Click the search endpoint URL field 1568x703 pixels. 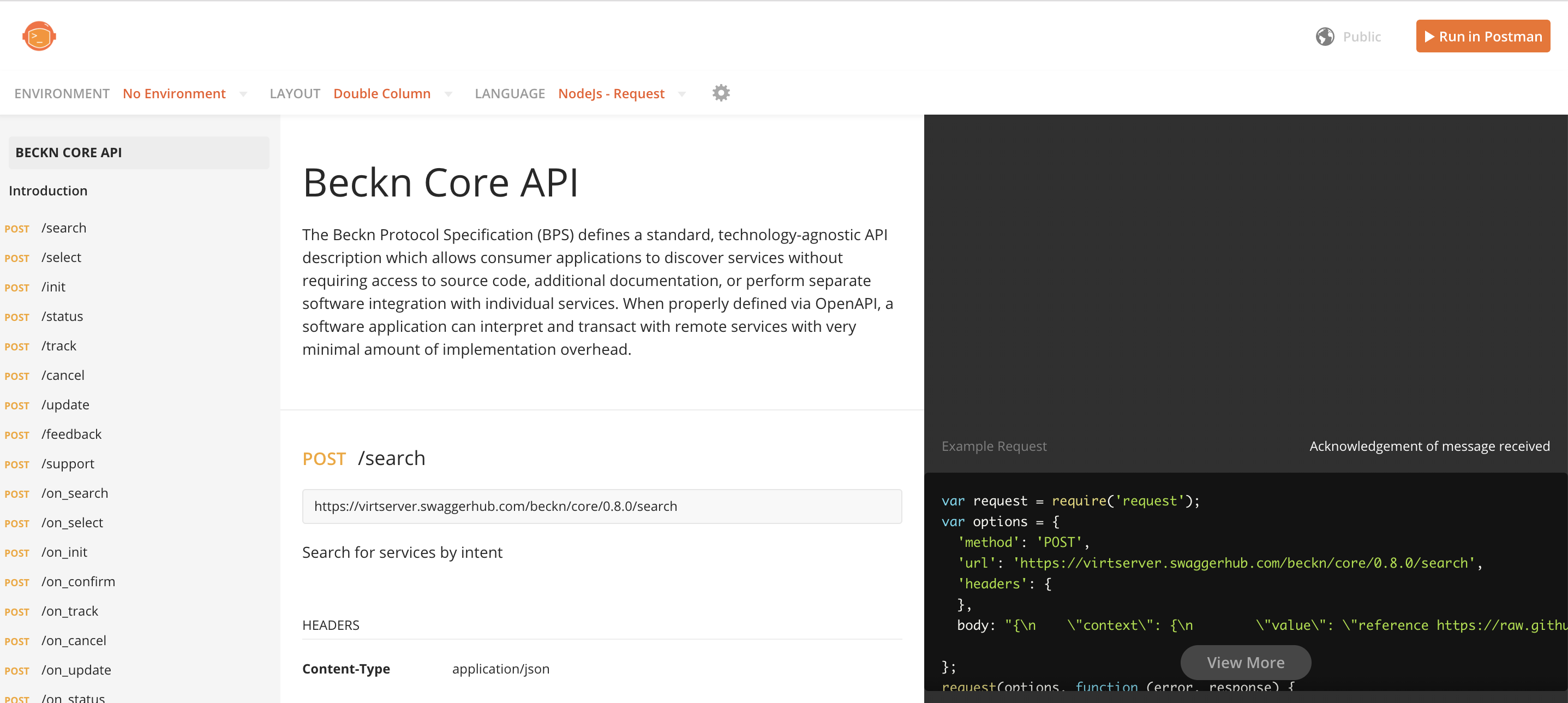pyautogui.click(x=601, y=506)
